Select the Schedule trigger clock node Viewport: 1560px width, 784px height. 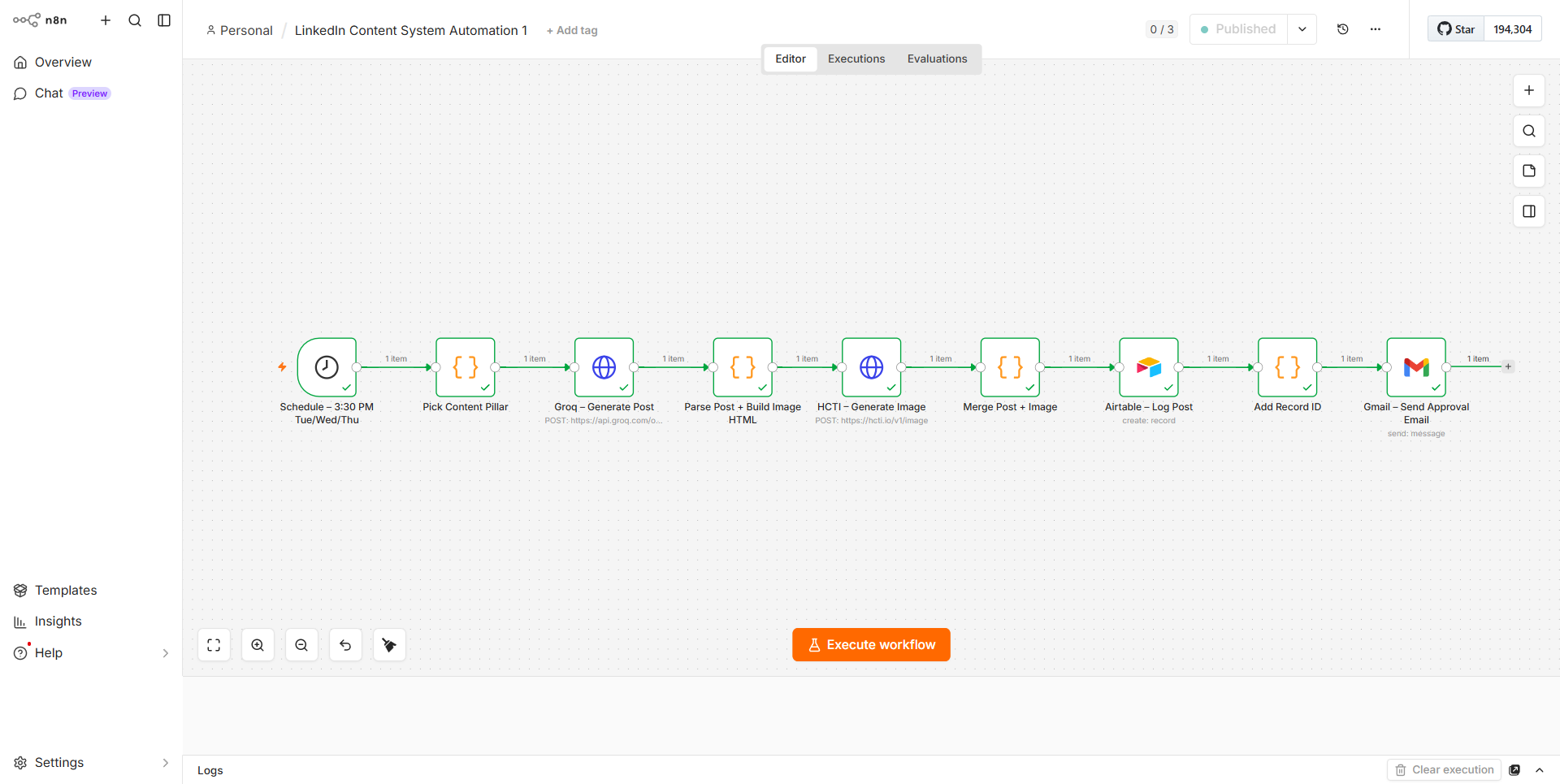[x=327, y=367]
